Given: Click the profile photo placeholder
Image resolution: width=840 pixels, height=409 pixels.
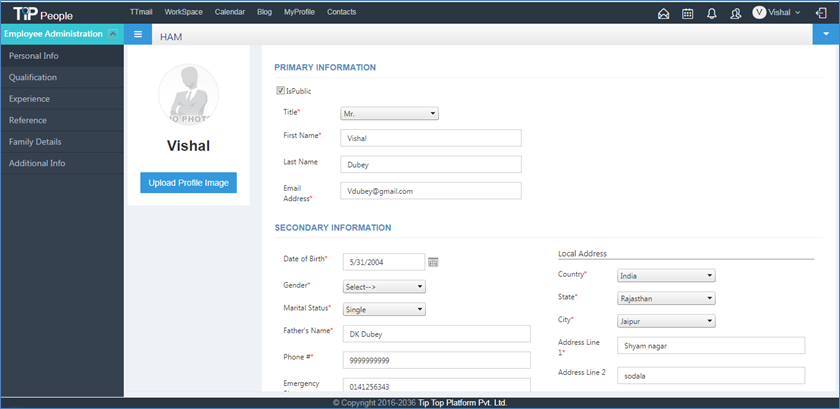Looking at the screenshot, I should tap(188, 95).
